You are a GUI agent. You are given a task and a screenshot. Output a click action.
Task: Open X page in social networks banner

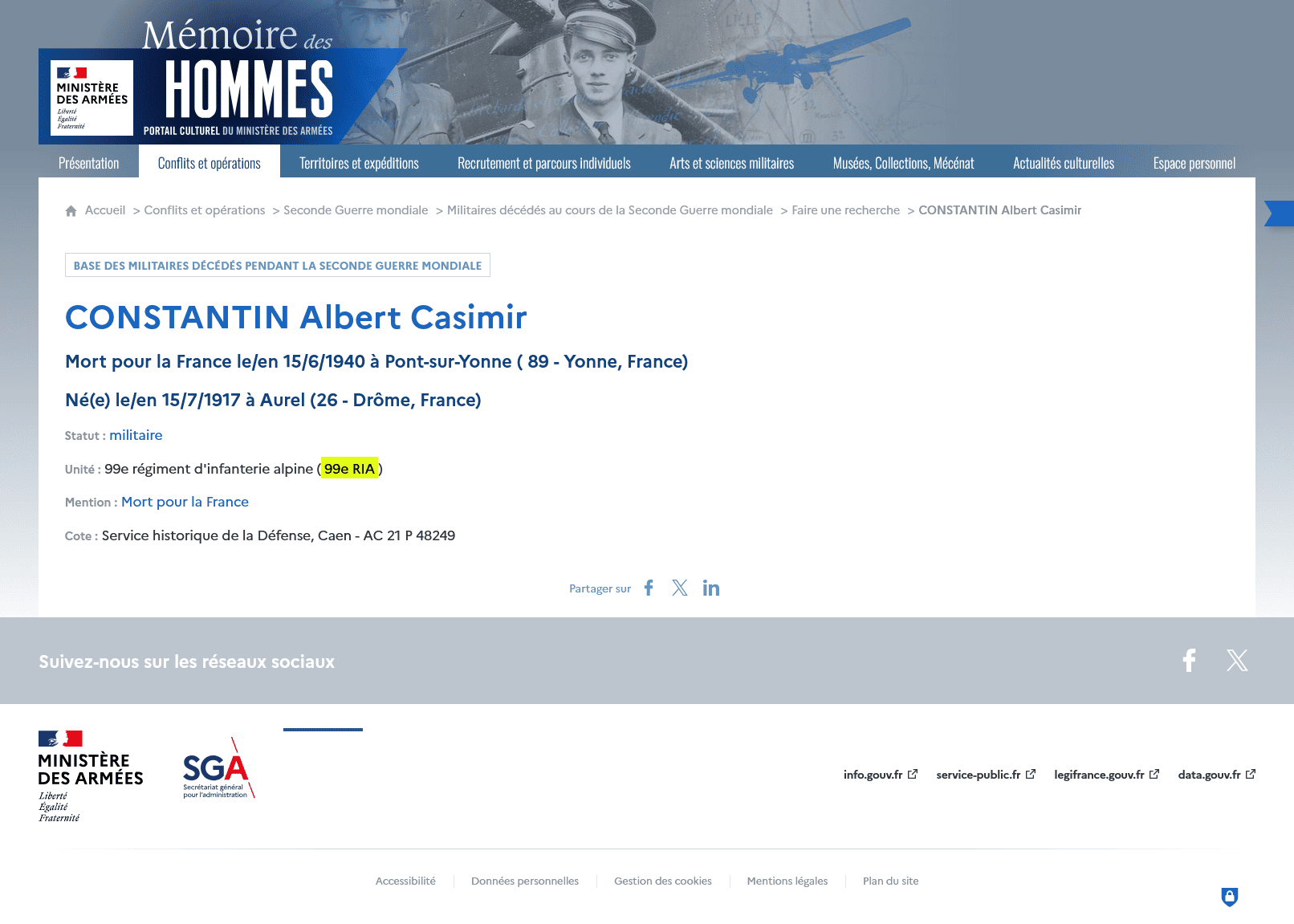coord(1237,660)
